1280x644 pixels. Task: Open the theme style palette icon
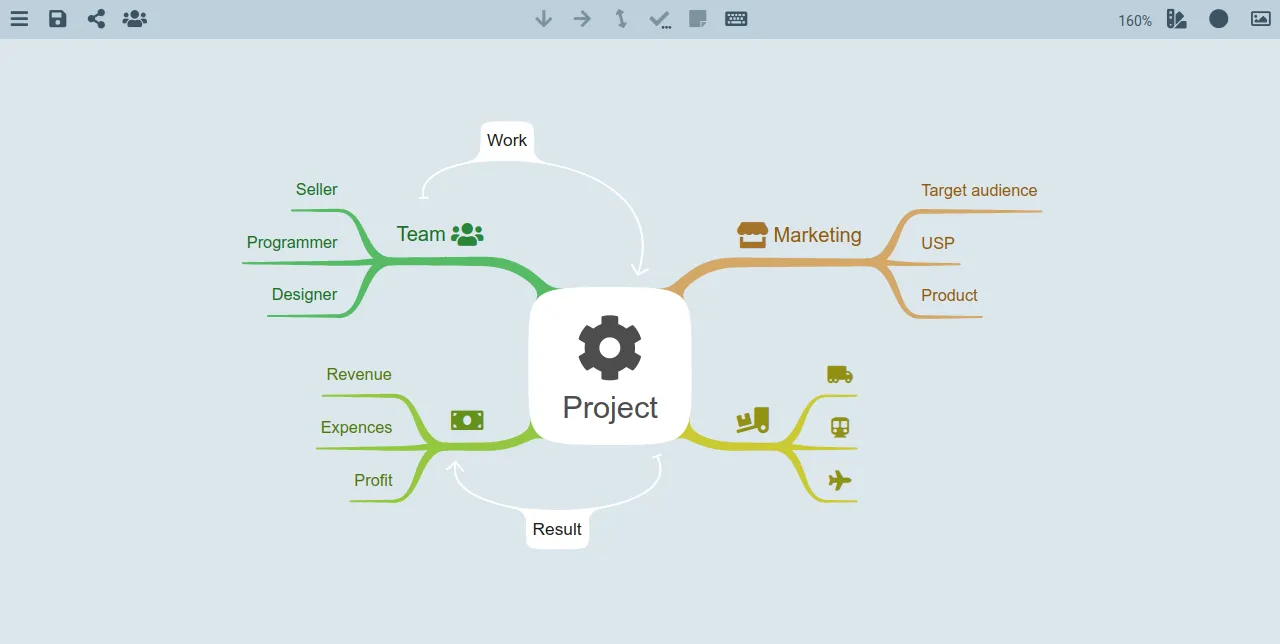point(1177,18)
